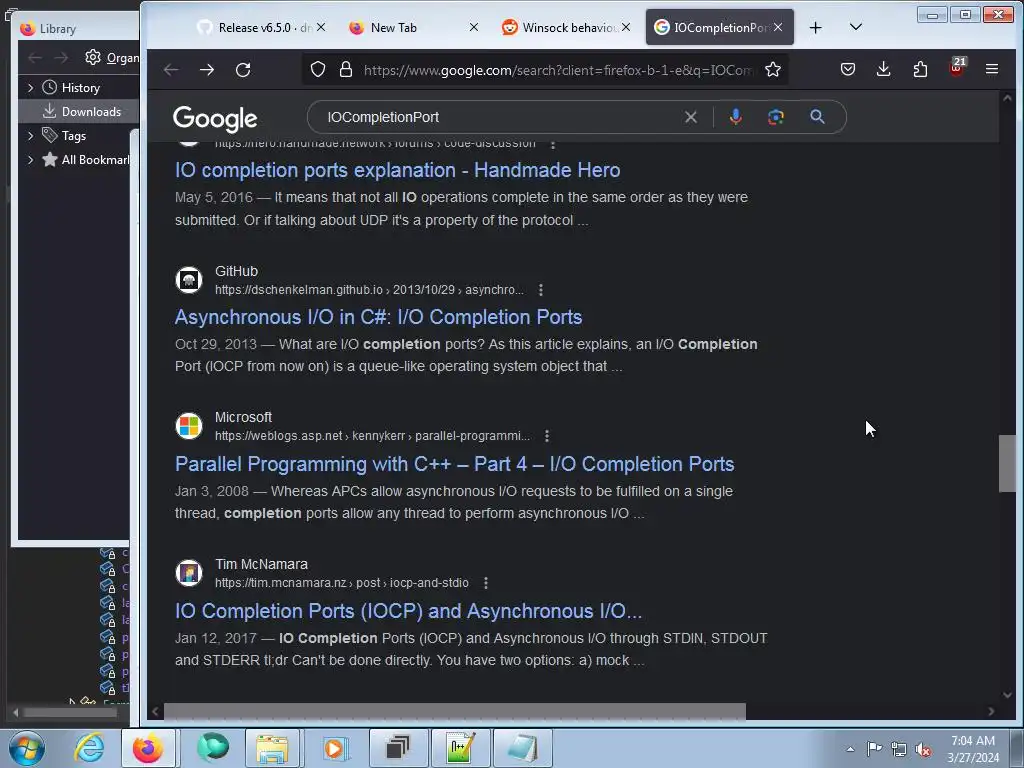
Task: Close the Winsock behaviour tab
Action: pos(626,27)
